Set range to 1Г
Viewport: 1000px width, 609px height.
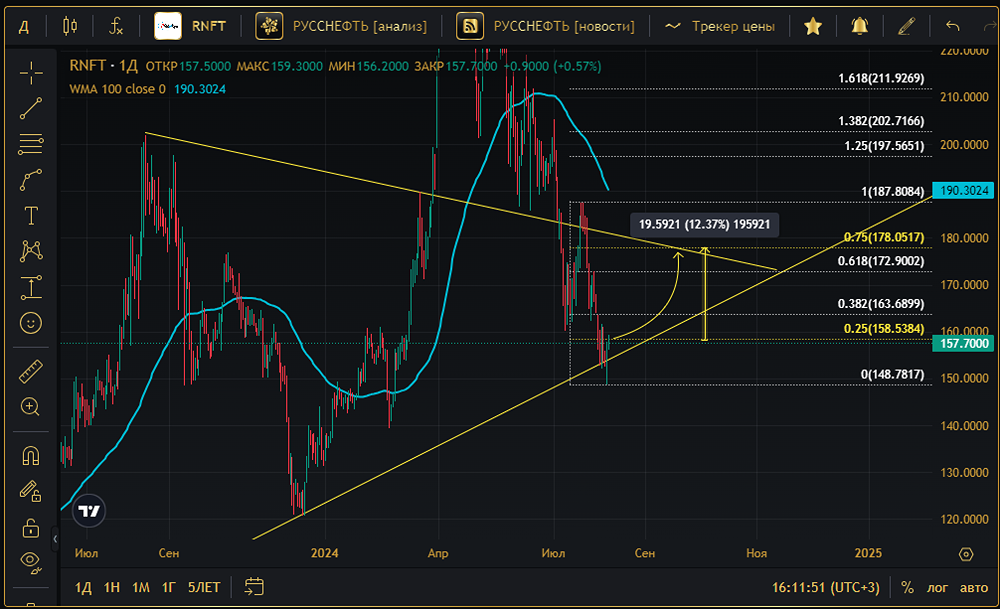tap(168, 587)
